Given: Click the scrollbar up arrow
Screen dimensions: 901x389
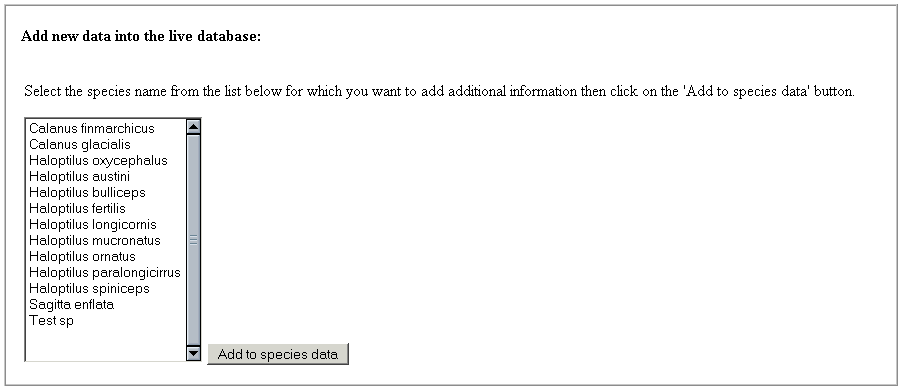Looking at the screenshot, I should click(194, 126).
